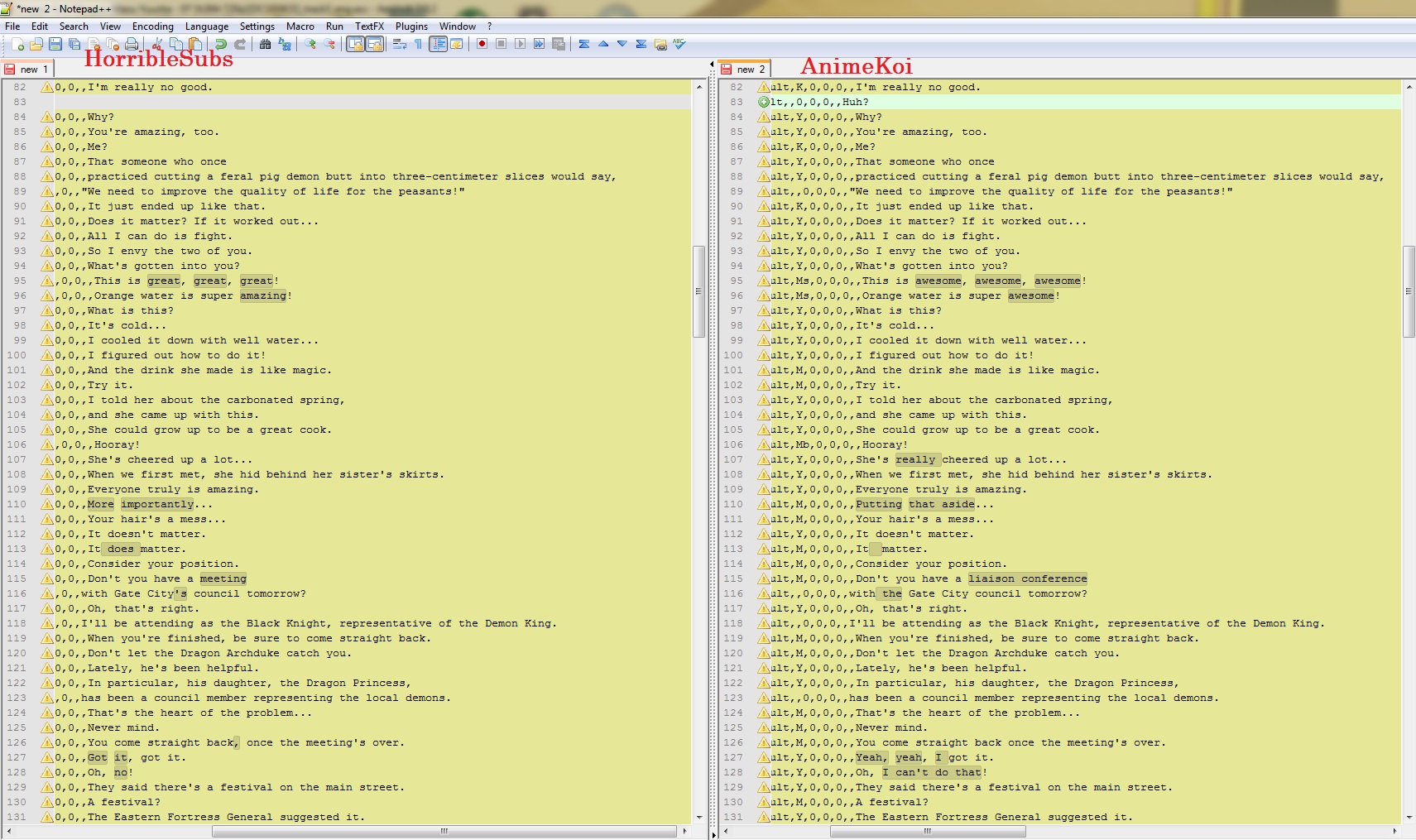
Task: Toggle show all characters pilcrow button
Action: click(x=418, y=44)
